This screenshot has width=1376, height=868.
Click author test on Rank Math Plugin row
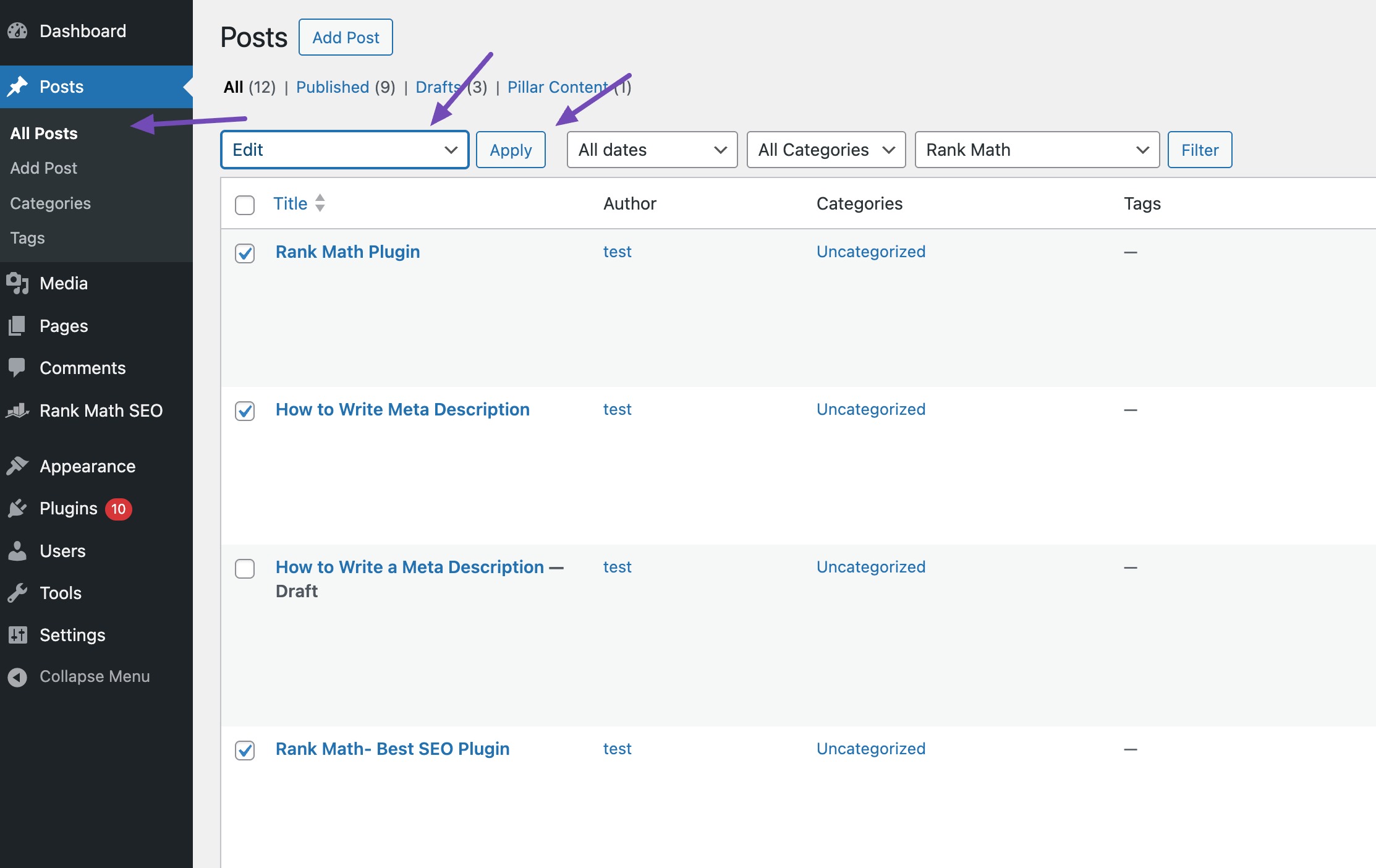pyautogui.click(x=618, y=252)
